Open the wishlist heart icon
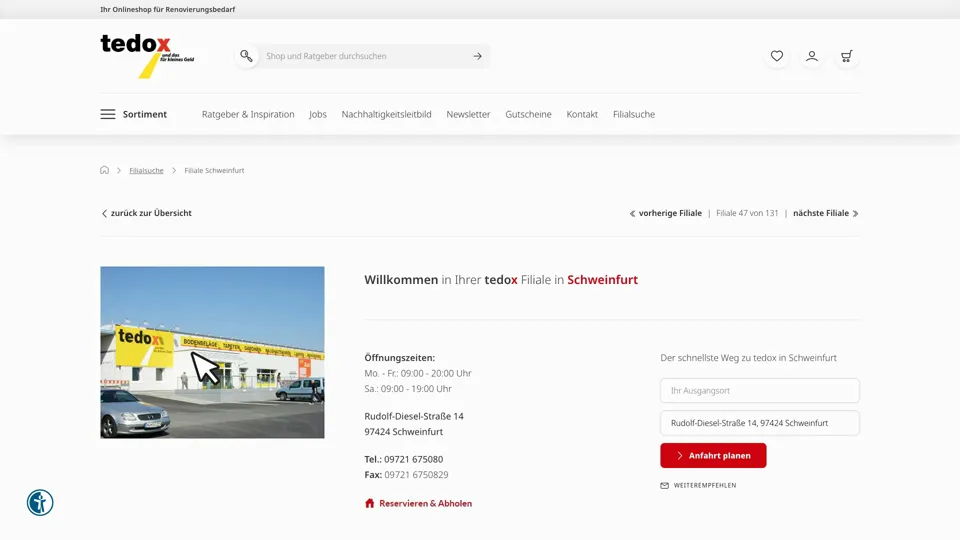960x540 pixels. (777, 56)
